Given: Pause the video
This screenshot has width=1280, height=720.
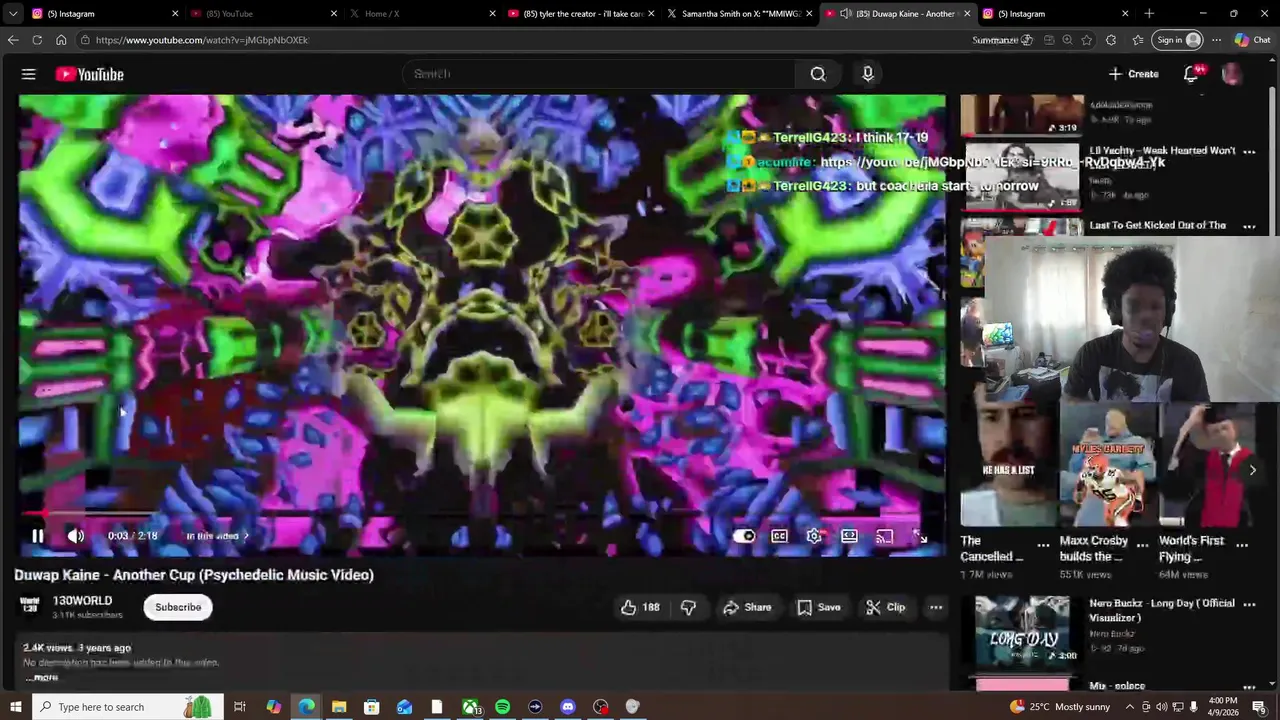Looking at the screenshot, I should (x=37, y=536).
